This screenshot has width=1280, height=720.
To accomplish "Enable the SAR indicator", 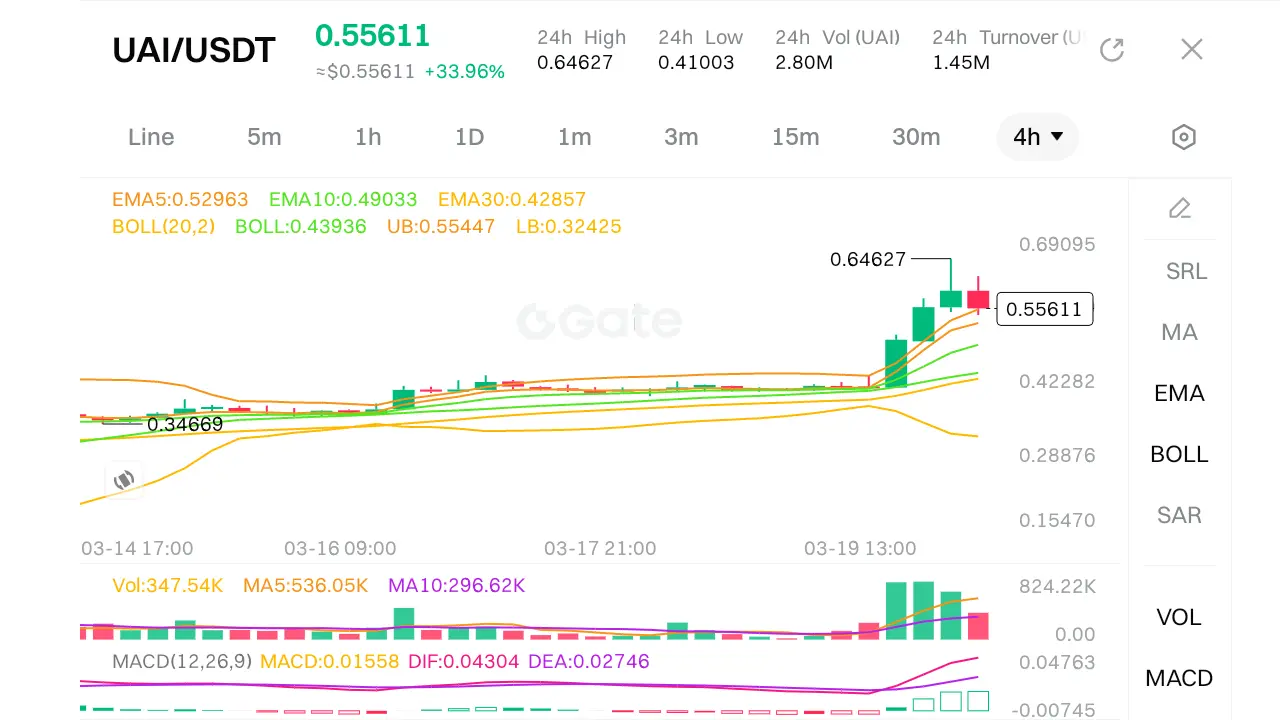I will click(1180, 515).
